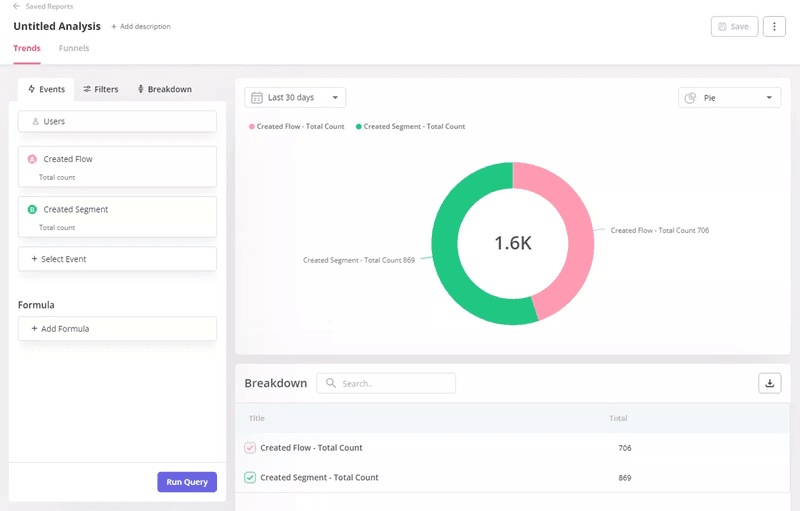Click the magnifier icon in Breakdown search
This screenshot has width=800, height=511.
(330, 383)
